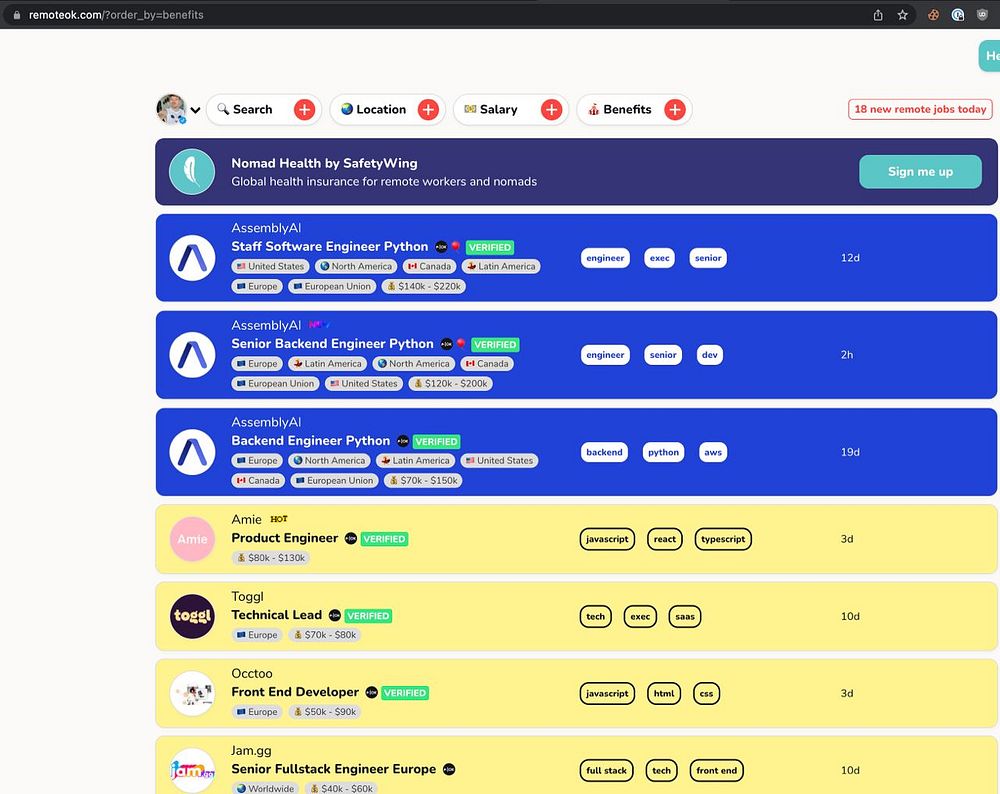
Task: Click the dev tag on Senior Backend Engineer row
Action: (709, 355)
